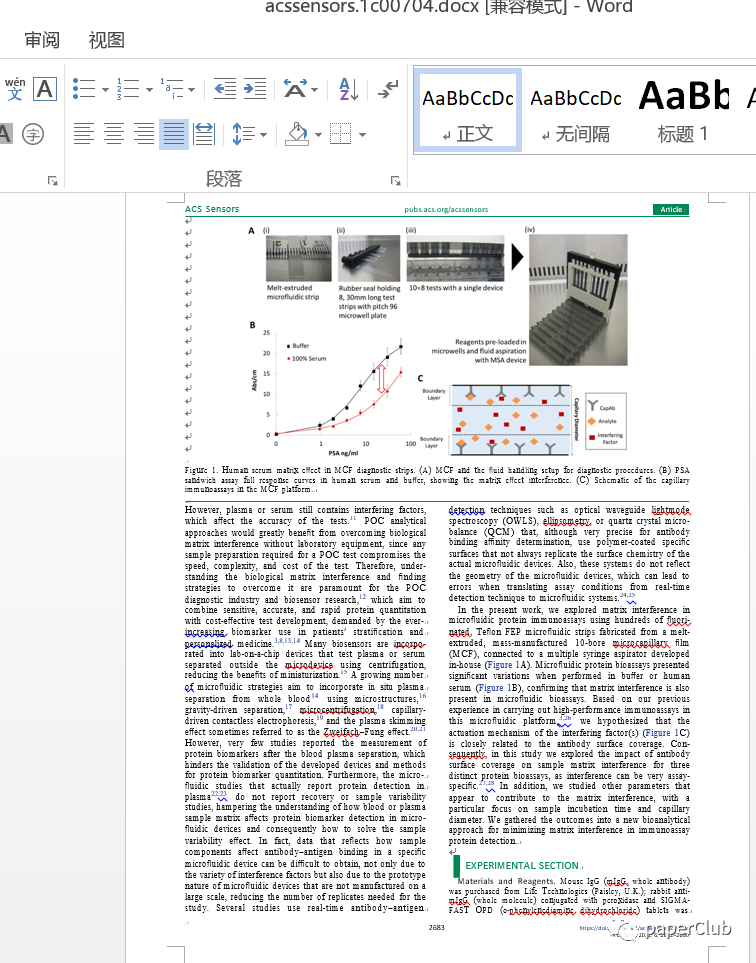Click the character border A icon
The image size is (756, 963).
tap(45, 88)
